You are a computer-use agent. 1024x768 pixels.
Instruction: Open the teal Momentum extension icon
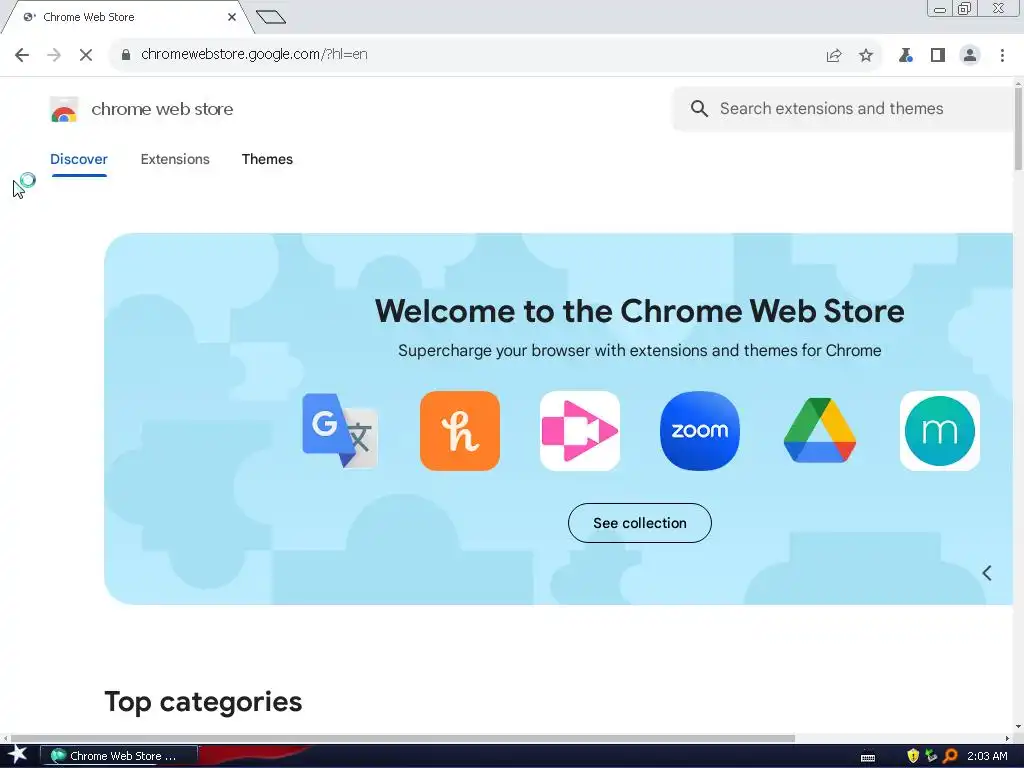pyautogui.click(x=940, y=431)
